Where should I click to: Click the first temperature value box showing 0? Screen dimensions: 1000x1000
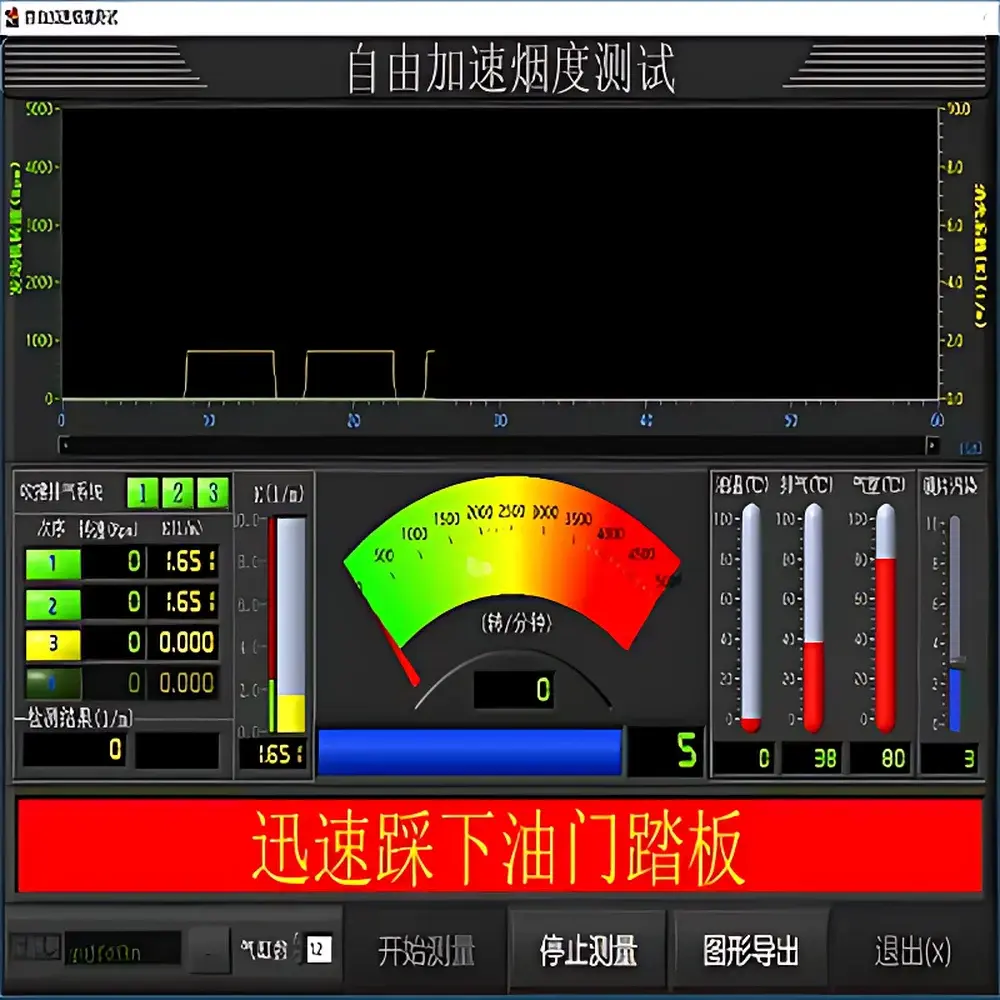click(x=744, y=758)
